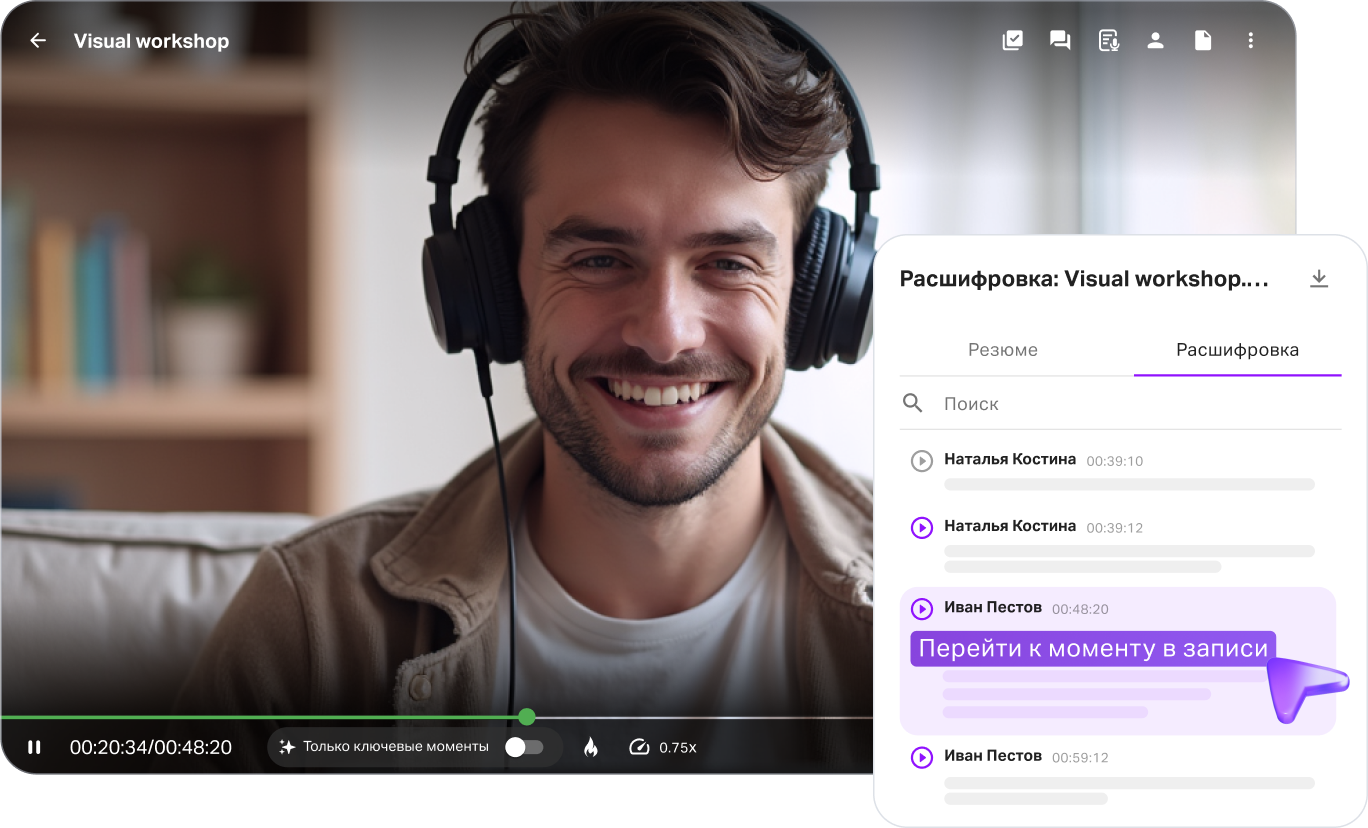
Task: Open the three-dot more options menu
Action: (x=1250, y=41)
